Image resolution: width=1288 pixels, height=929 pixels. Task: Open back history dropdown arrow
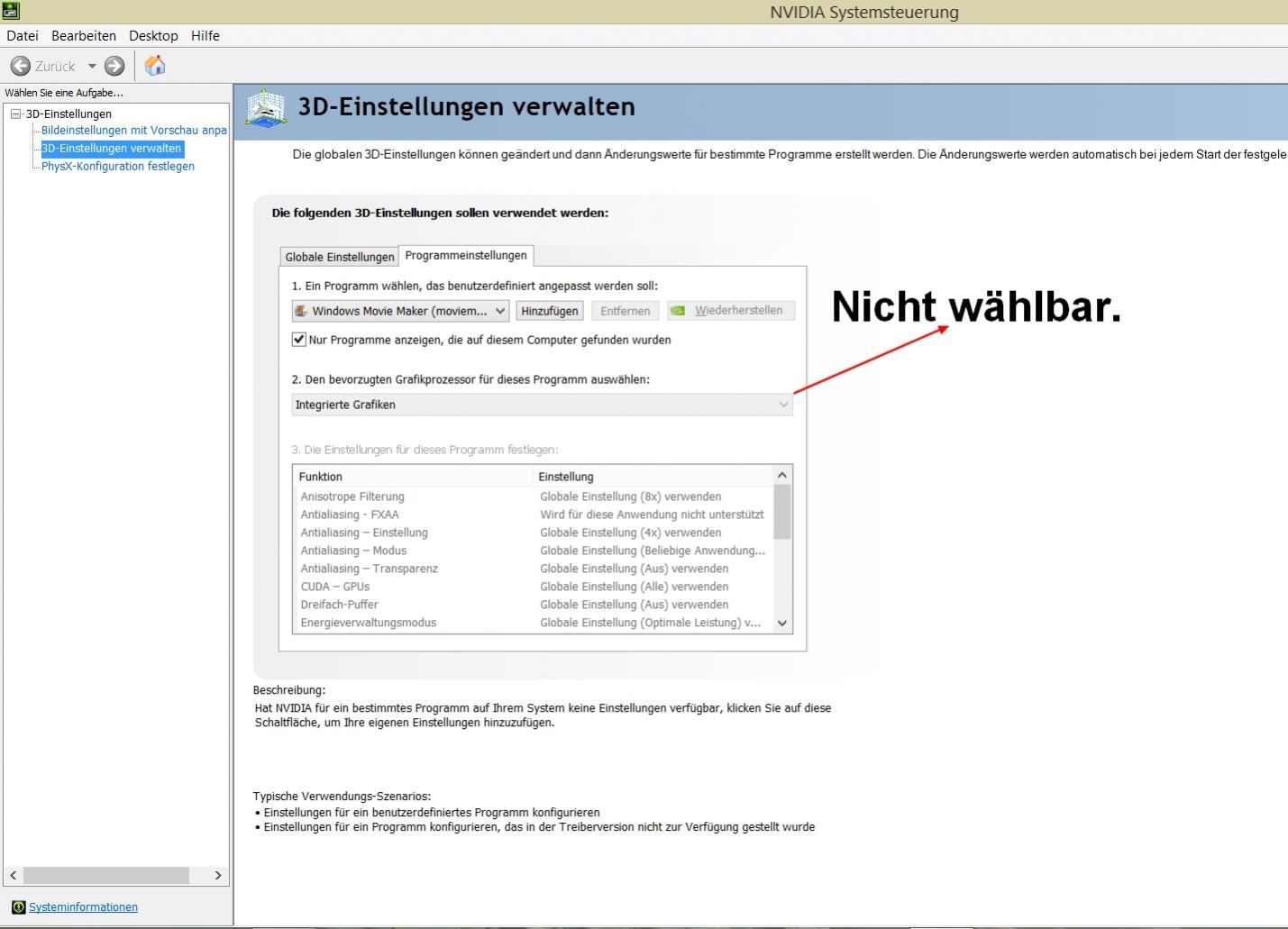coord(92,66)
